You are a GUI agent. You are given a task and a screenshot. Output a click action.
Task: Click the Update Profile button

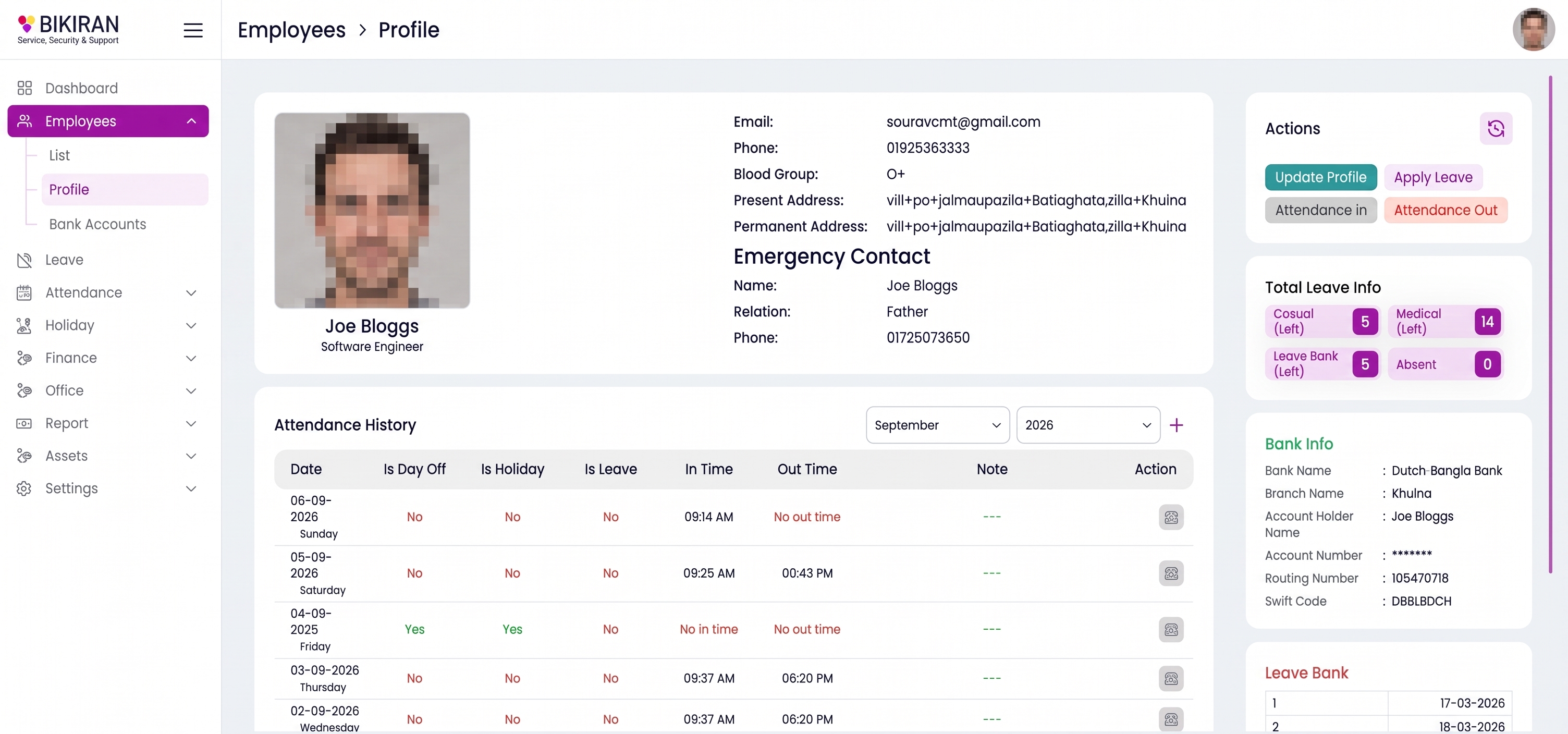(x=1320, y=177)
